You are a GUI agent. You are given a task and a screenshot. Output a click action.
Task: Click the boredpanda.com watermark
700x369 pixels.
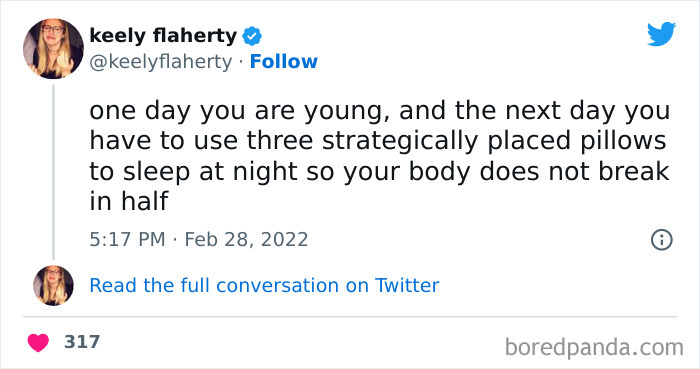click(594, 348)
